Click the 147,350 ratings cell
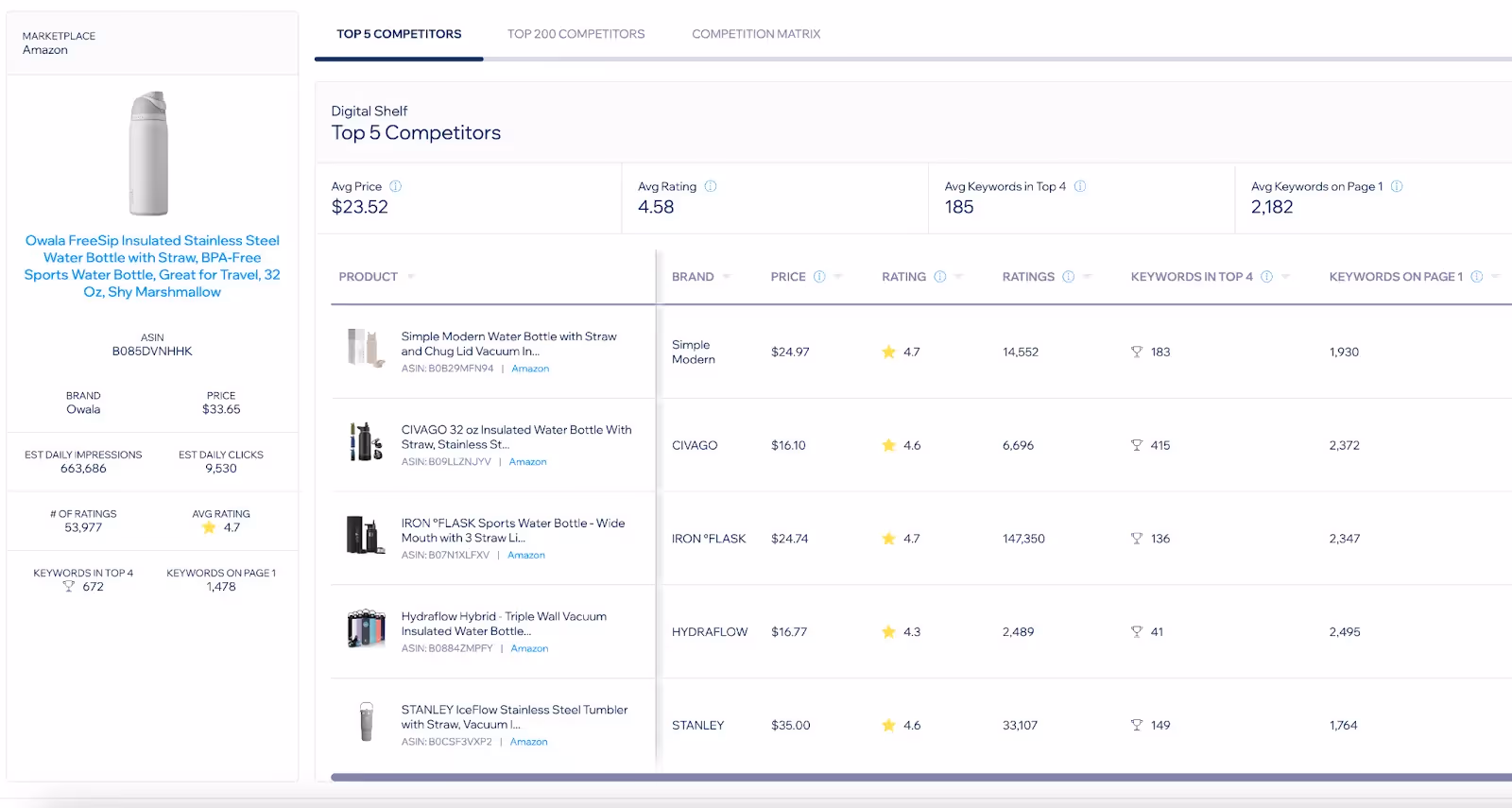The height and width of the screenshot is (808, 1512). [1023, 539]
